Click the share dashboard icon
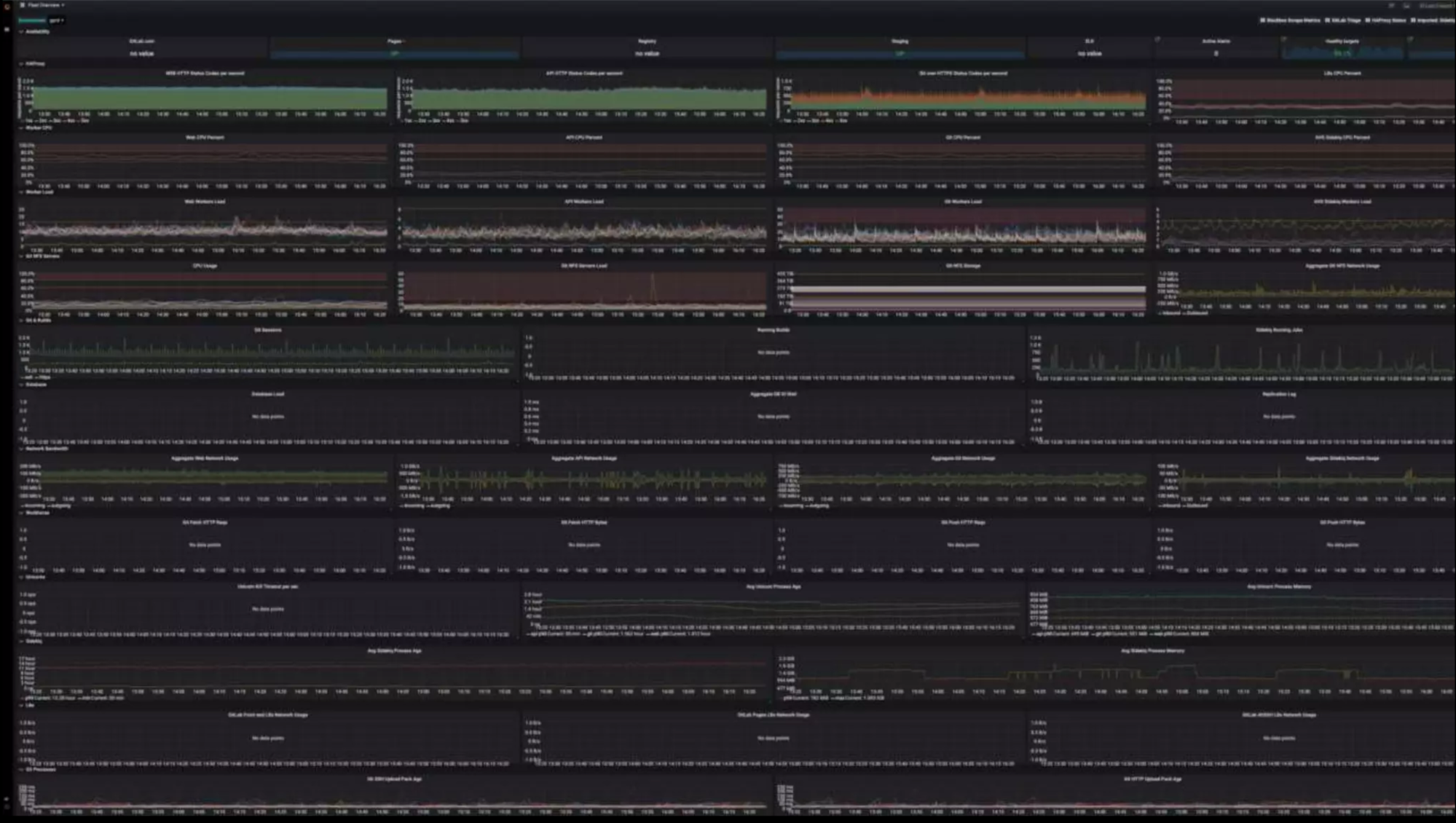The image size is (1456, 823). (1391, 6)
